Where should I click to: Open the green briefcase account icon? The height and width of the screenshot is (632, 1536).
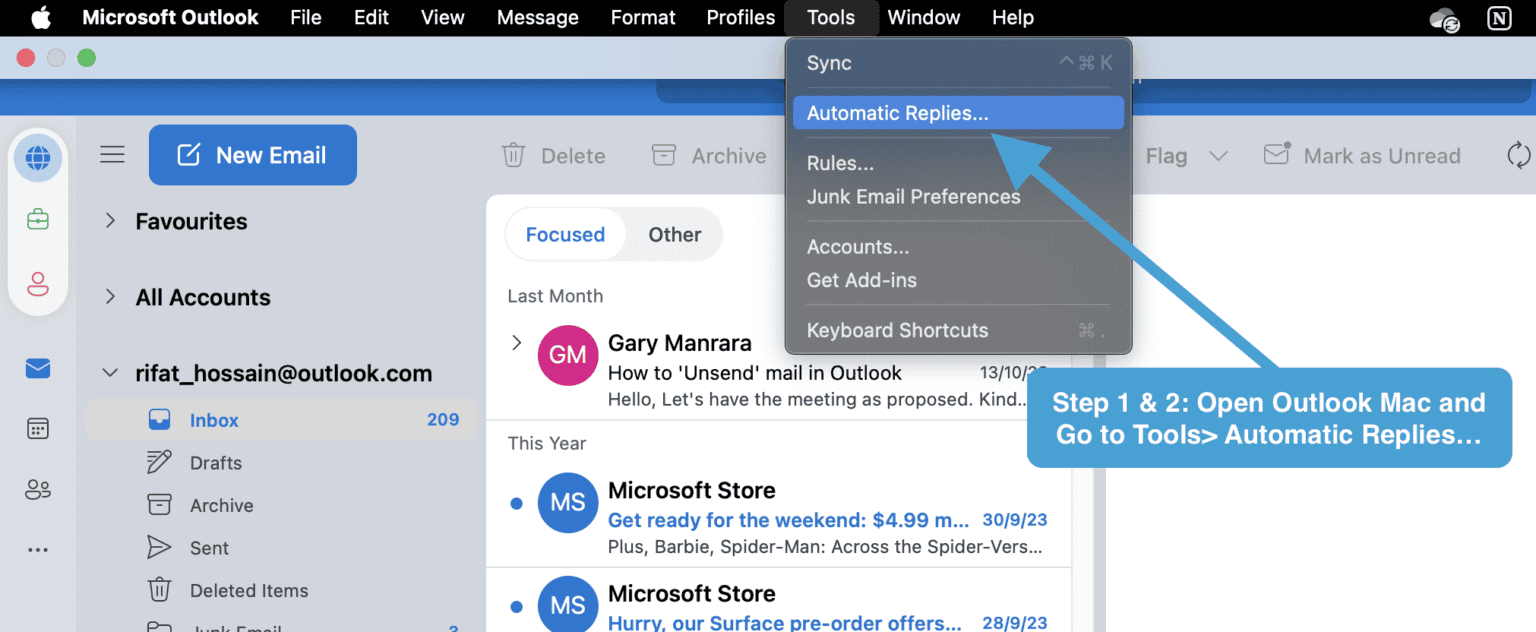click(x=37, y=218)
